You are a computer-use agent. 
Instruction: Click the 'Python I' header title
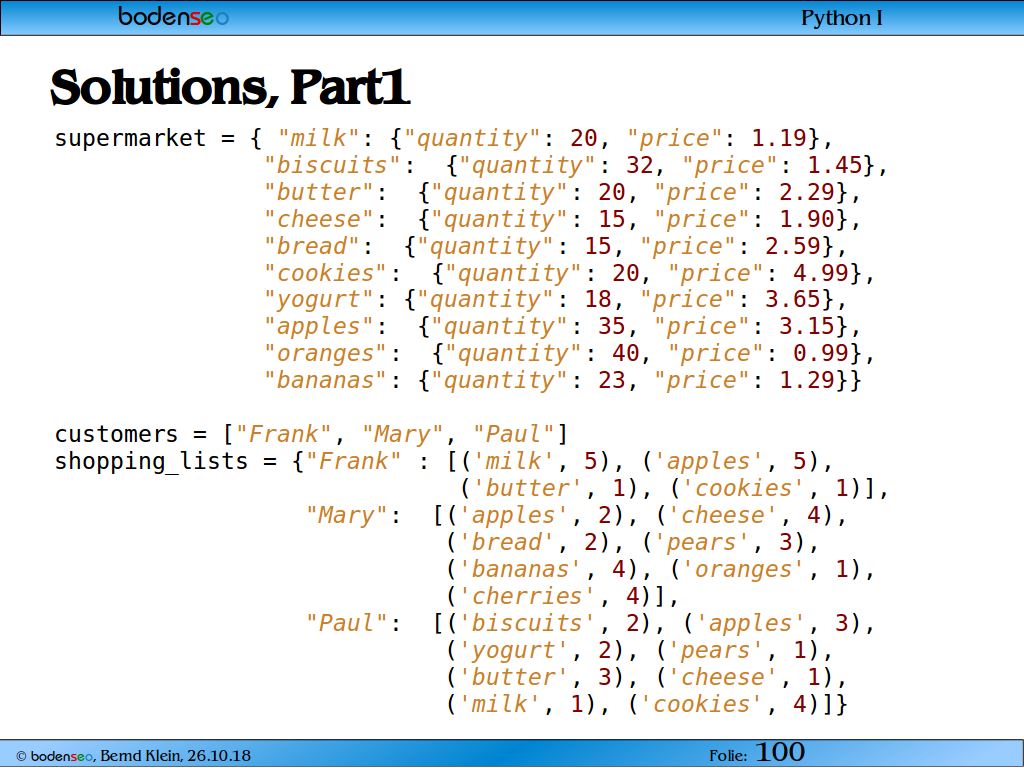[x=842, y=18]
